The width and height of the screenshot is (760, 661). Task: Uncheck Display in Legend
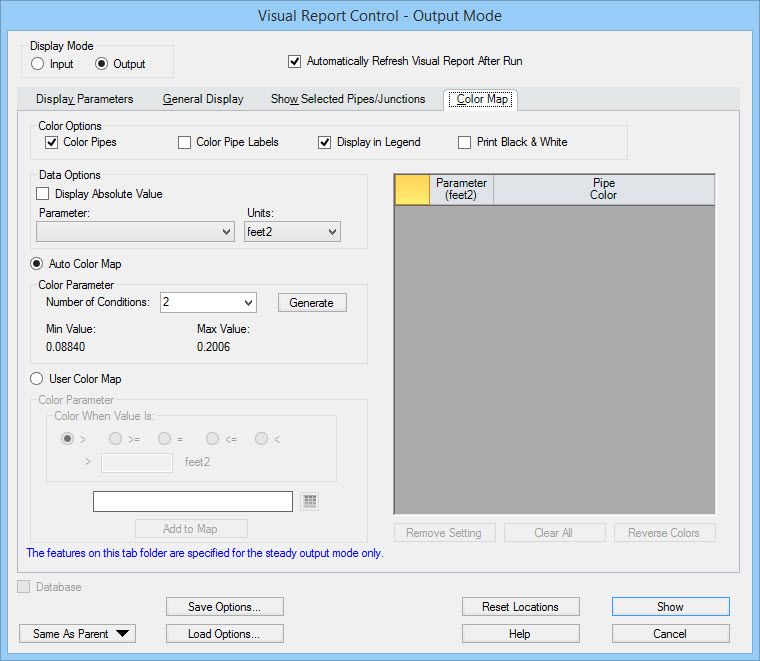point(324,142)
